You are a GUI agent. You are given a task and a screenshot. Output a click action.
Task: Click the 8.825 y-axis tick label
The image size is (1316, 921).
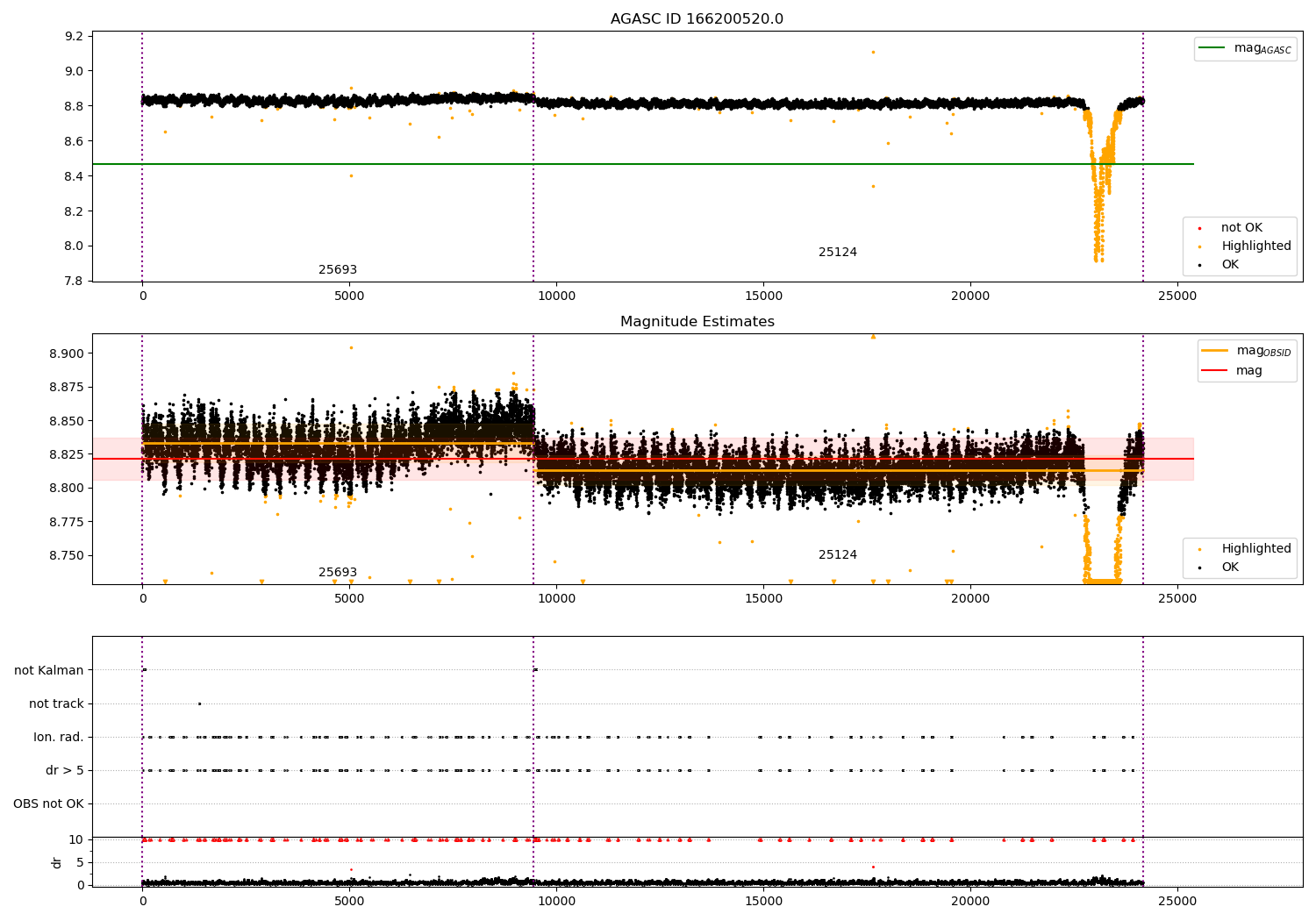[67, 454]
